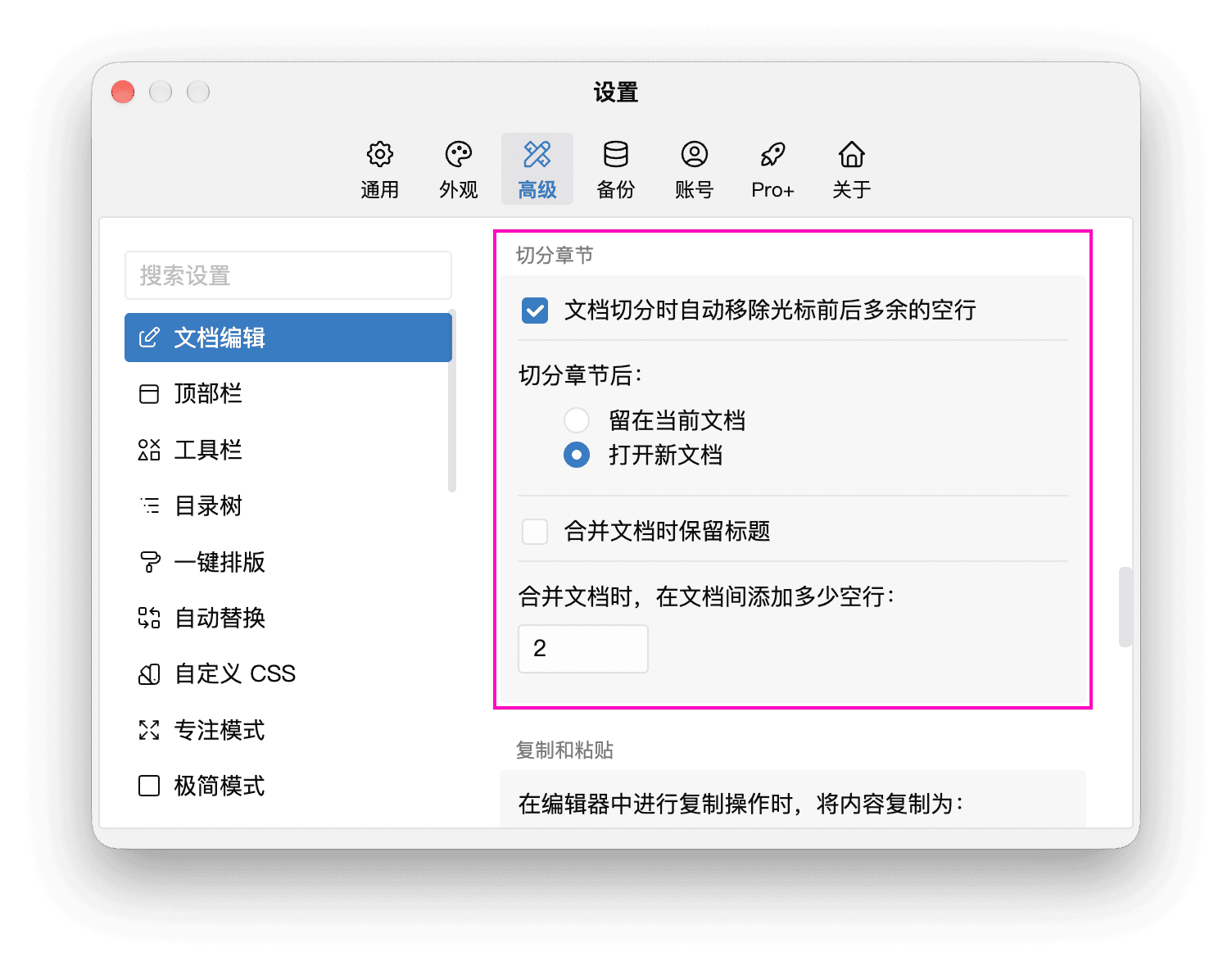Select 极简模式 in the sidebar
This screenshot has height=970, width=1232.
click(x=288, y=786)
